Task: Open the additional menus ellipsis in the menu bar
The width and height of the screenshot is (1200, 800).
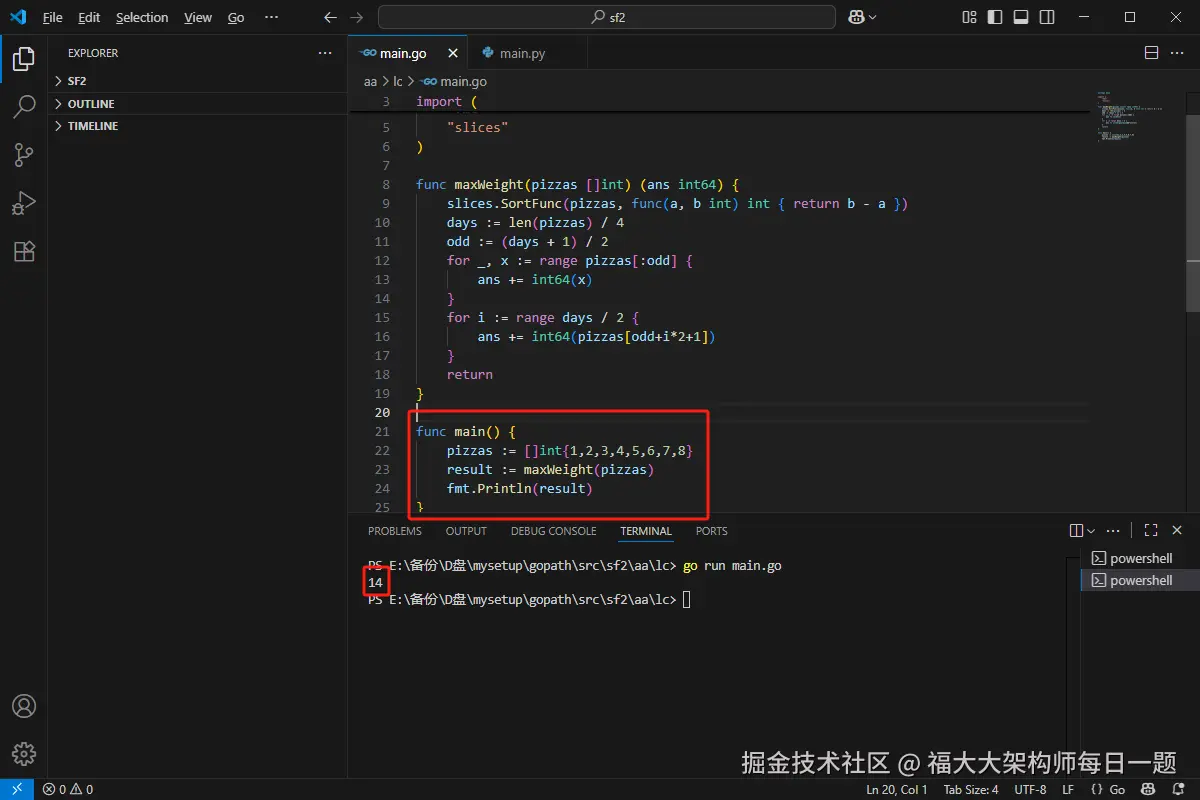Action: click(x=271, y=17)
